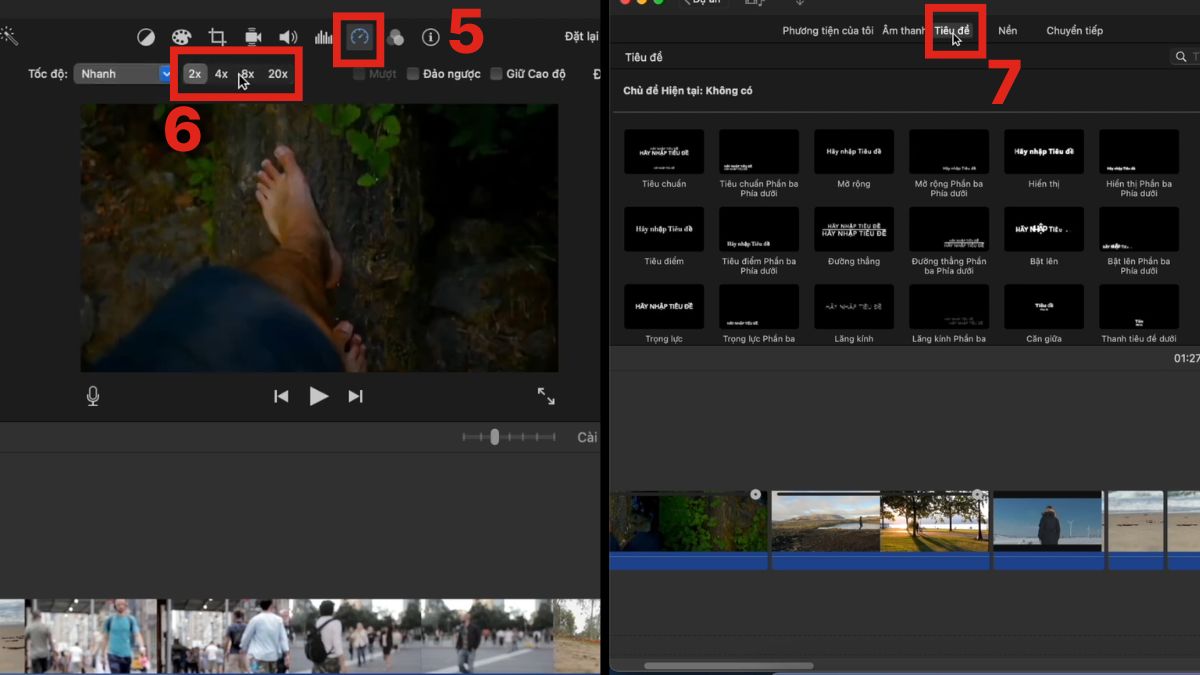Viewport: 1200px width, 675px height.
Task: Open the clip information icon
Action: click(x=431, y=38)
